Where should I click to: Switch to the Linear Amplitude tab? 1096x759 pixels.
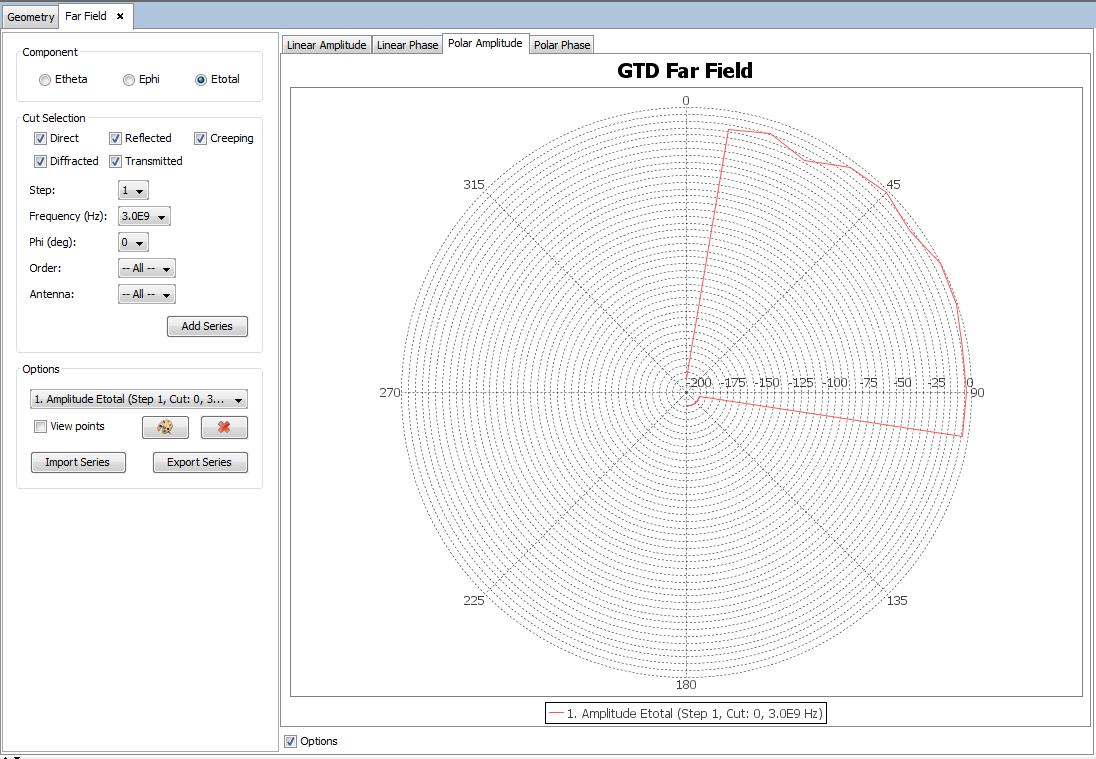click(327, 45)
